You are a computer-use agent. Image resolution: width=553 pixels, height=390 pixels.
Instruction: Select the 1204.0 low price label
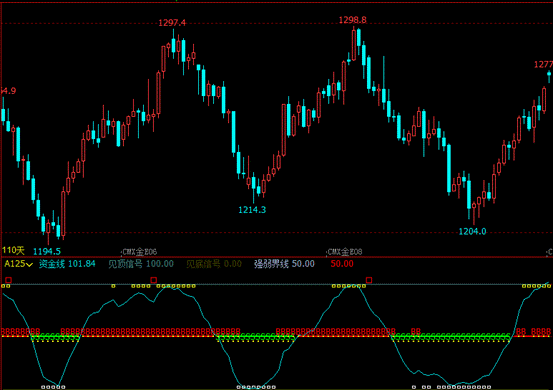tap(472, 231)
